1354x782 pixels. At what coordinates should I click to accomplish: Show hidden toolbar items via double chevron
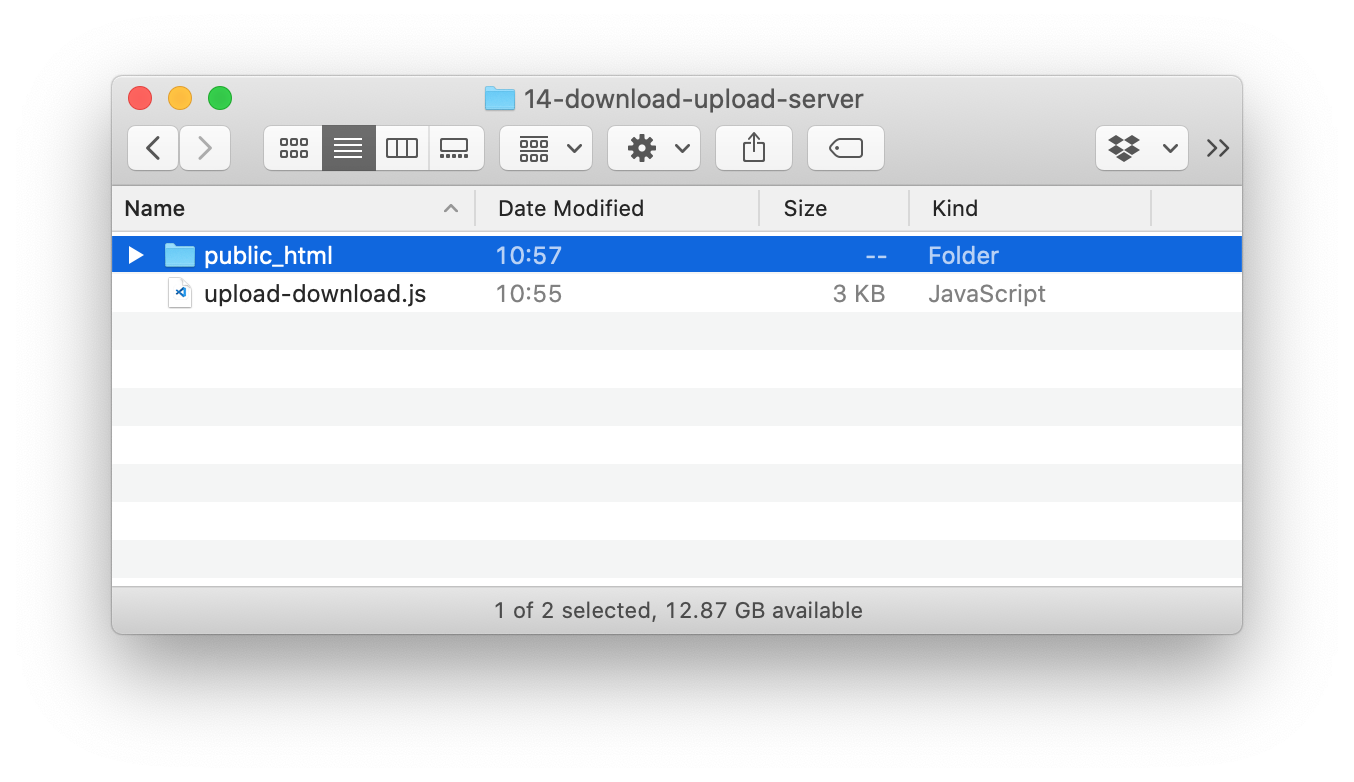[1217, 148]
